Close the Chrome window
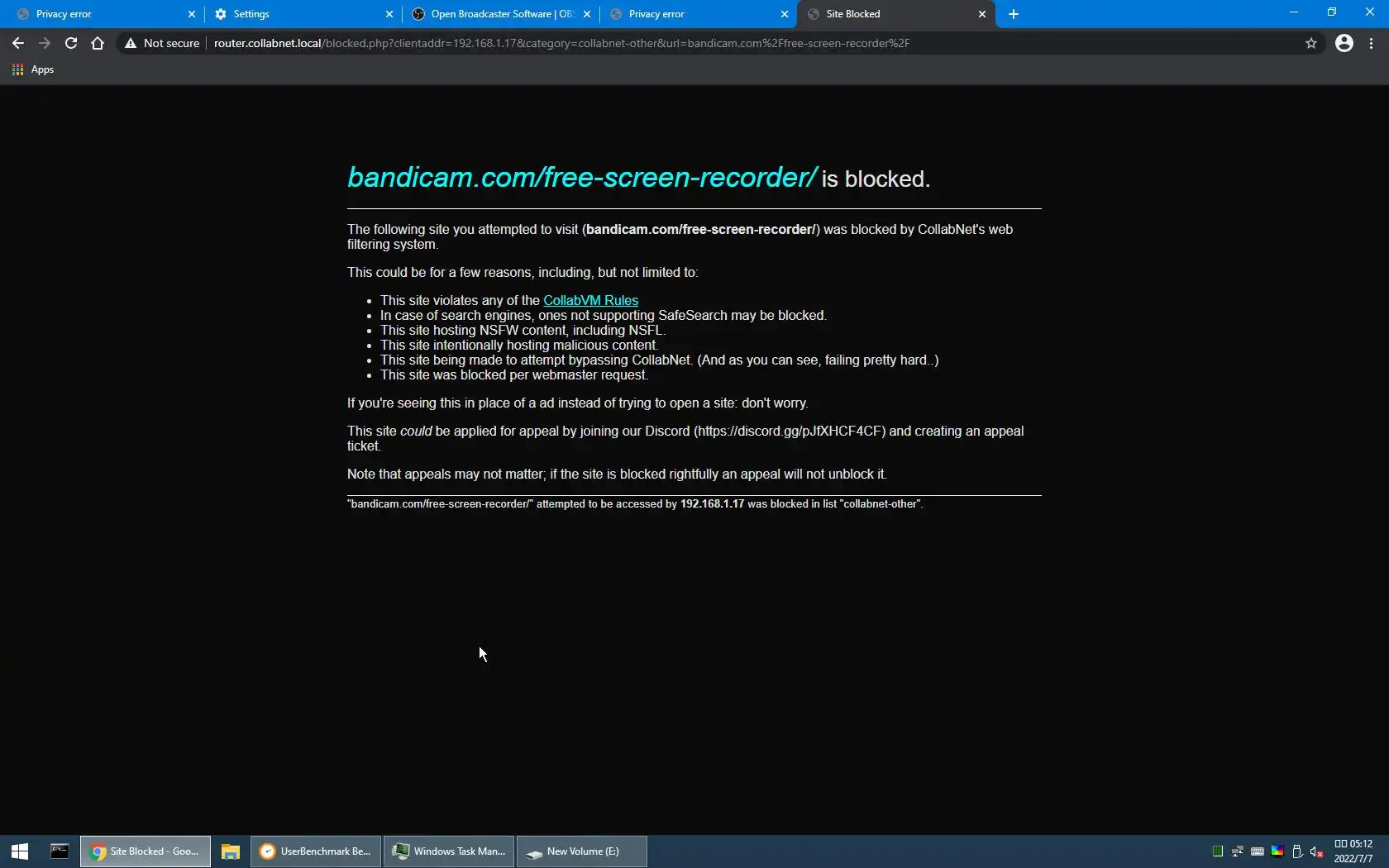This screenshot has height=868, width=1389. click(x=1370, y=12)
